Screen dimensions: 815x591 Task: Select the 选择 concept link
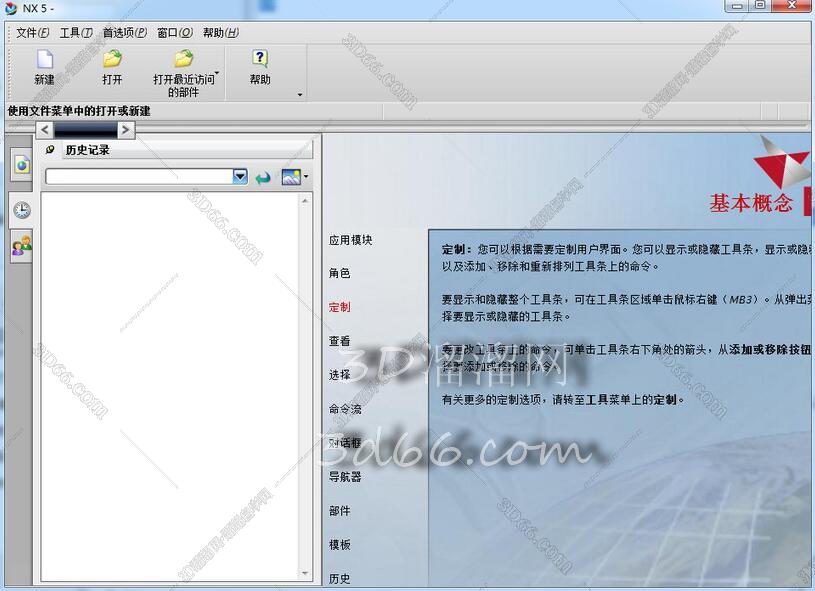click(x=339, y=375)
